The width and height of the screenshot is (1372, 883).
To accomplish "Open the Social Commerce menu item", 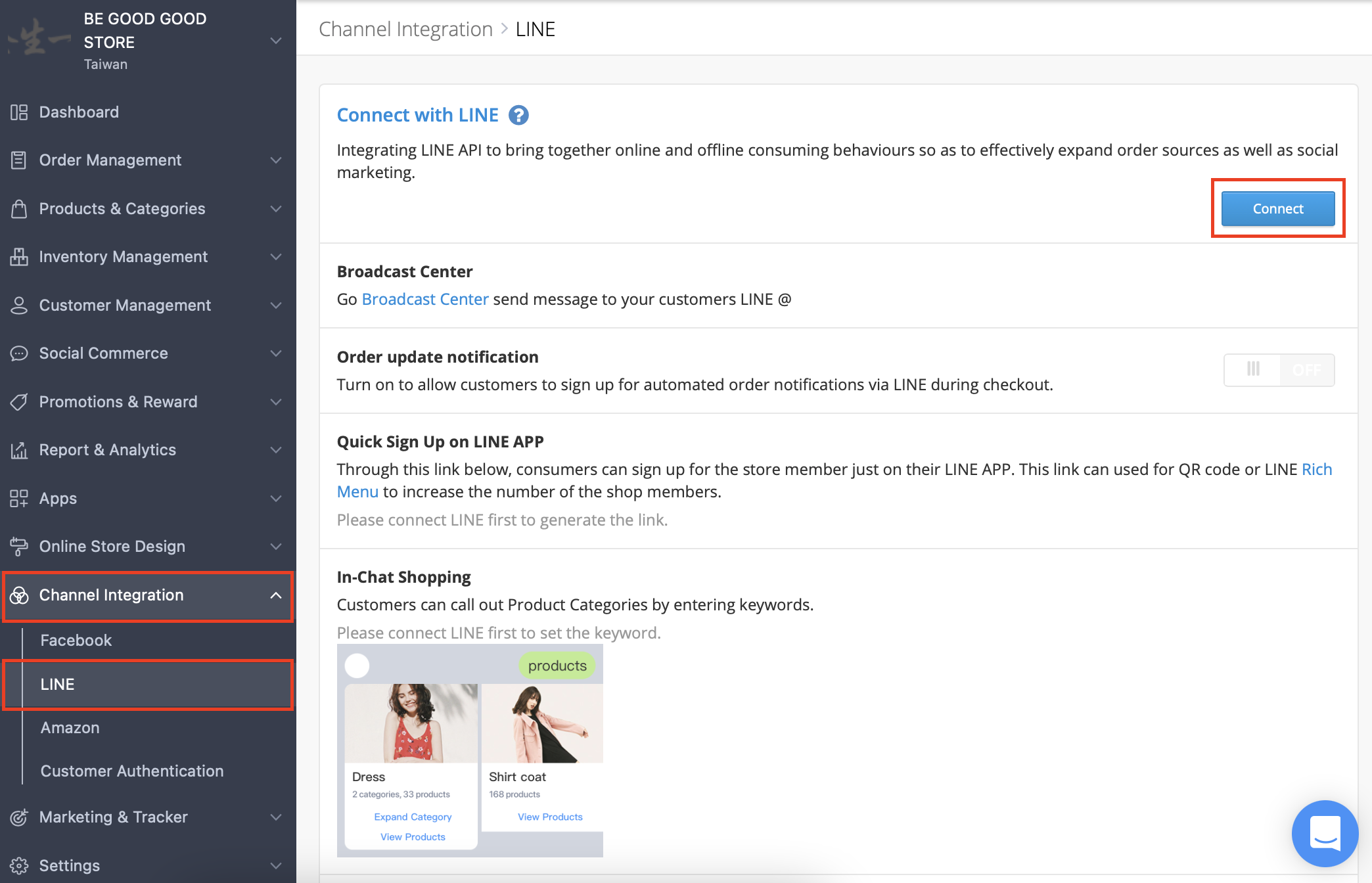I will click(x=104, y=353).
